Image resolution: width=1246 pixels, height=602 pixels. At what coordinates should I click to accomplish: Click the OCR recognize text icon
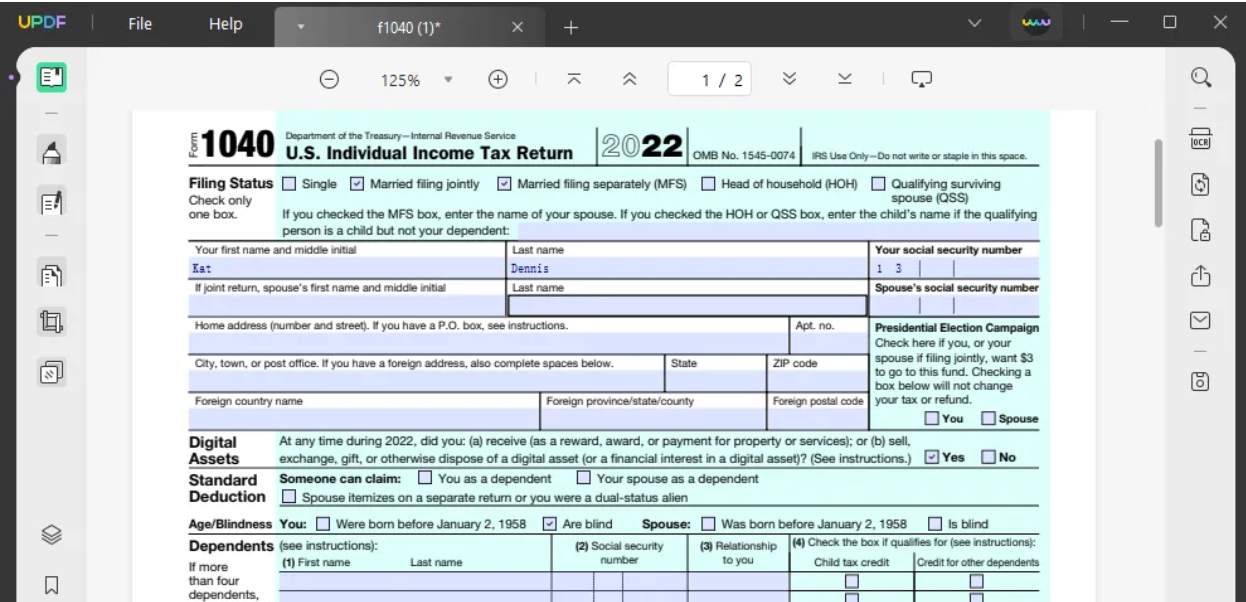pos(1202,139)
